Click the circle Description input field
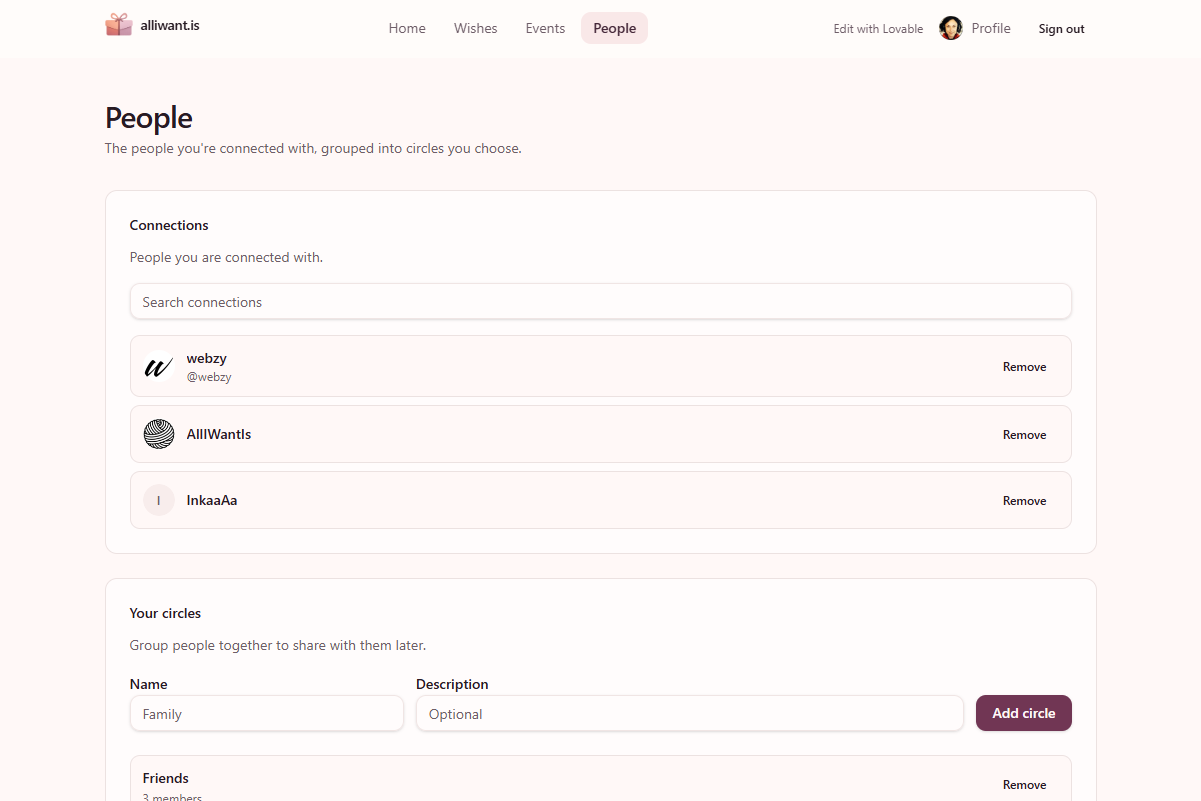Image resolution: width=1201 pixels, height=801 pixels. (690, 713)
